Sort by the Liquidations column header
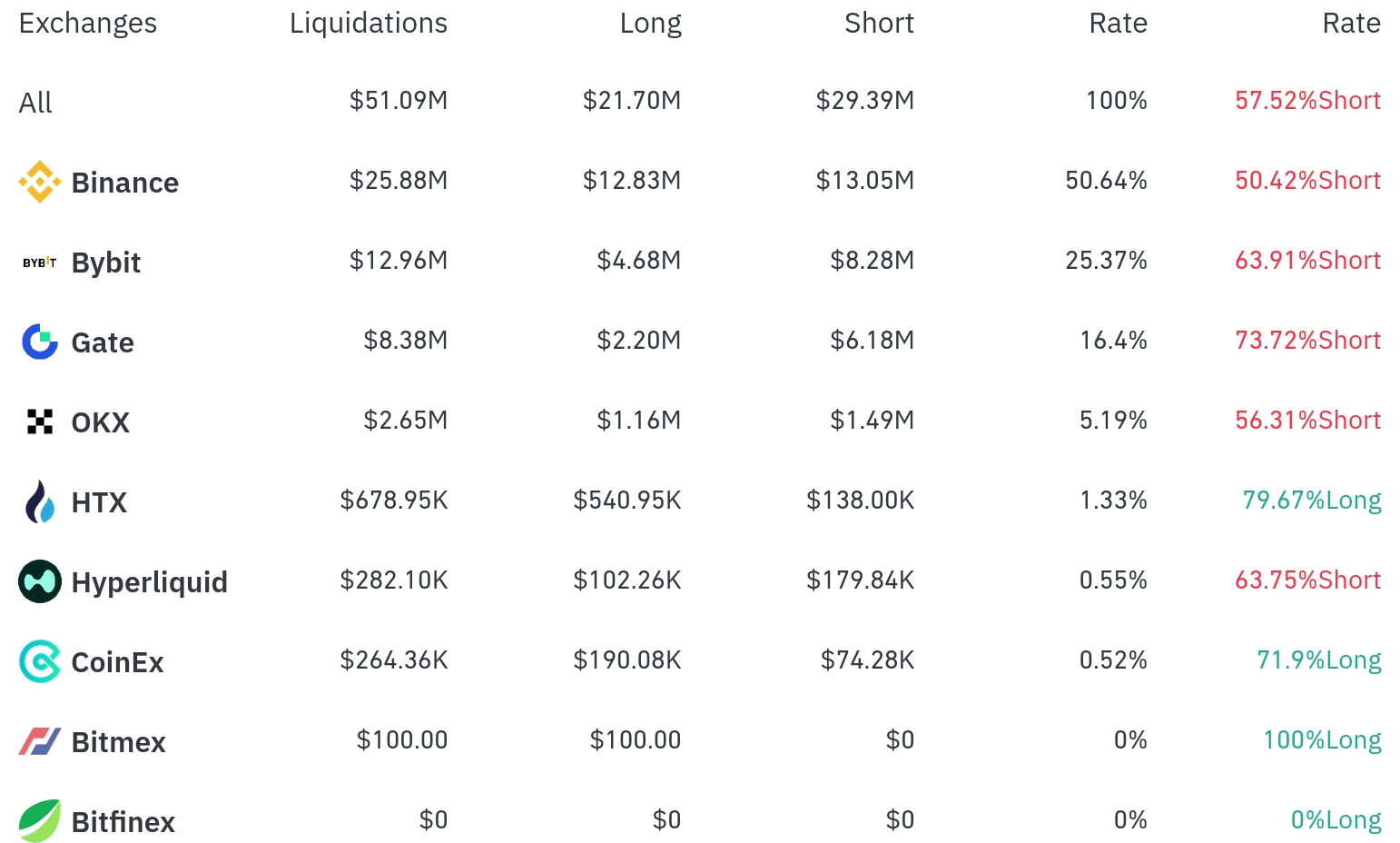Screen dimensions: 1400x843 368,24
